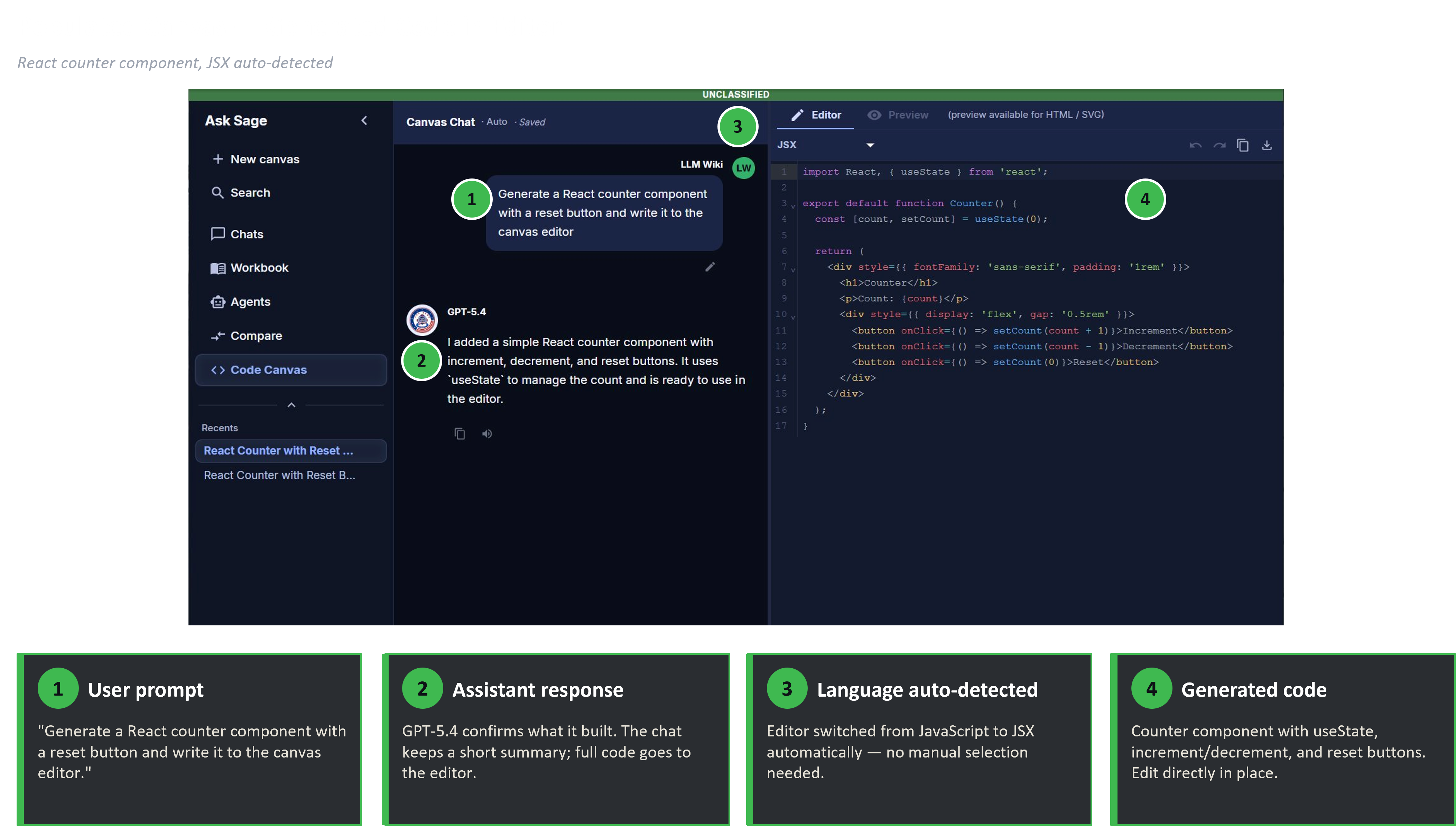Edit the user prompt with the pencil icon
This screenshot has height=826, width=1456.
(x=710, y=267)
